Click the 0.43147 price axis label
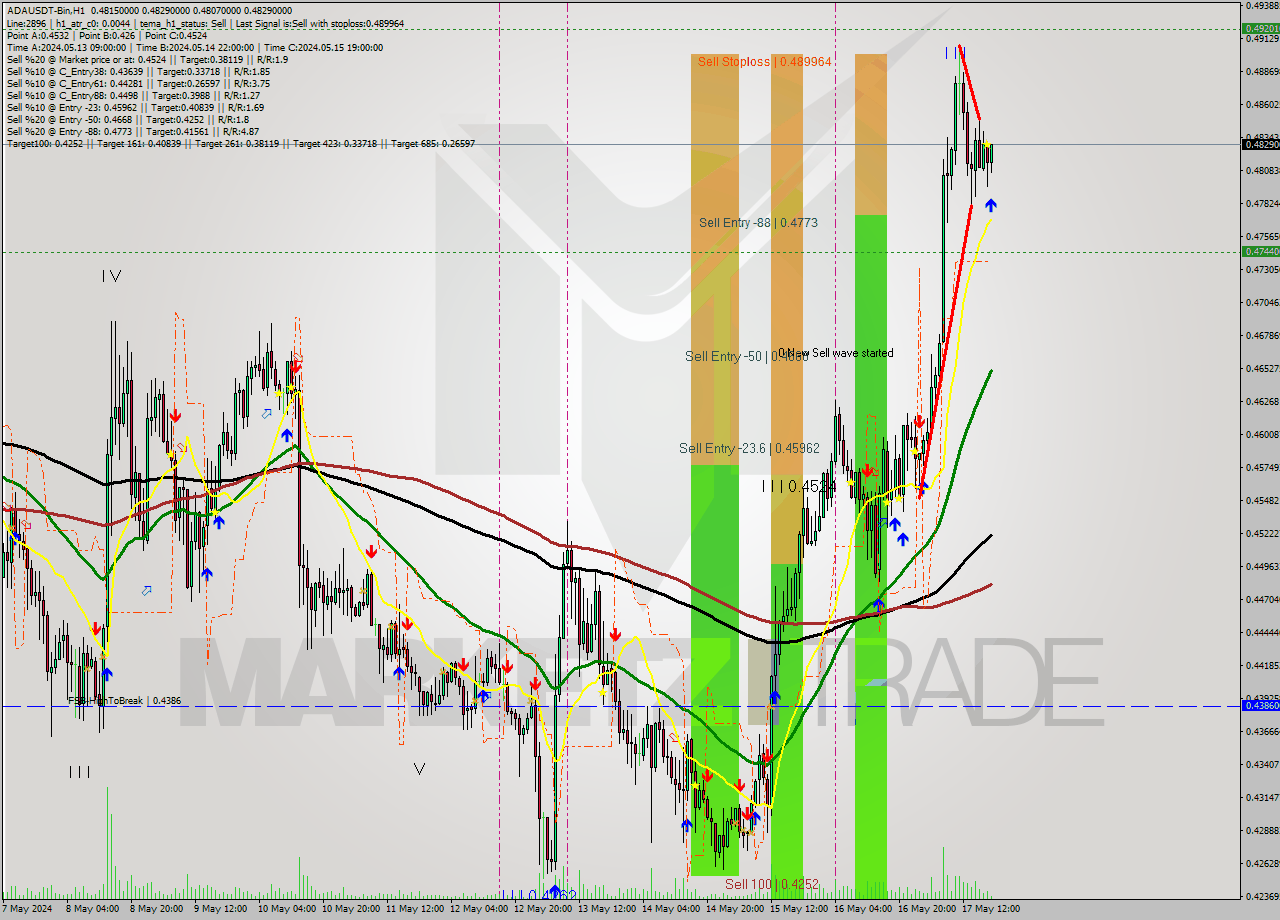Viewport: 1280px width, 920px height. 1261,797
